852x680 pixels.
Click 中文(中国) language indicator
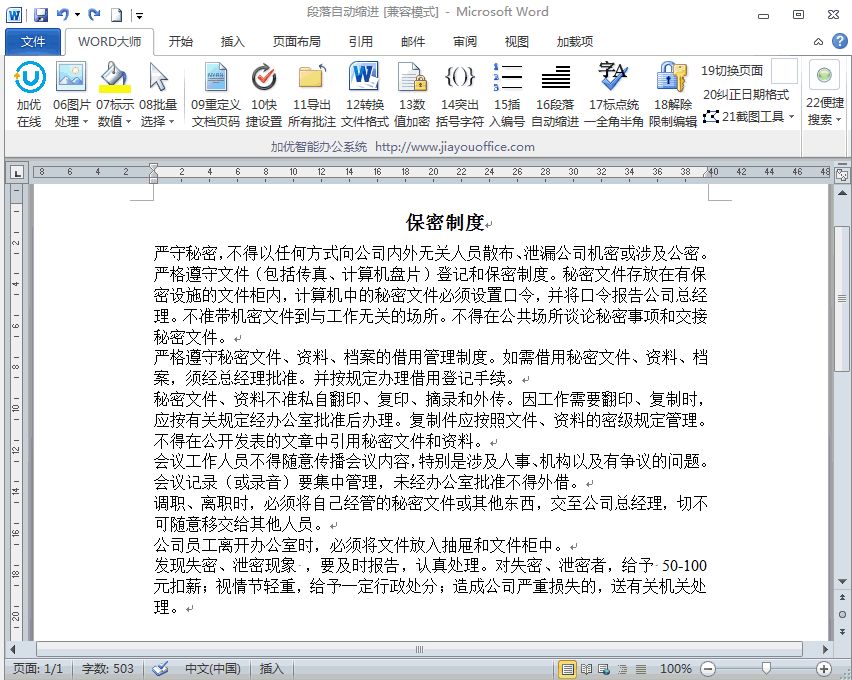[x=212, y=669]
